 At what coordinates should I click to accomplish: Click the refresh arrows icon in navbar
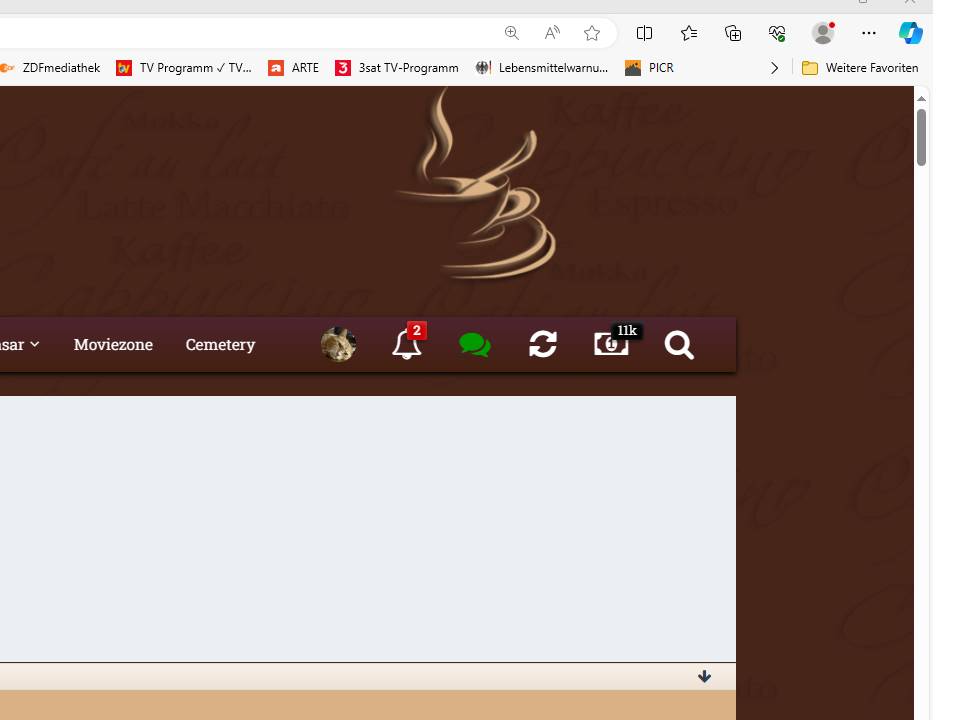543,344
